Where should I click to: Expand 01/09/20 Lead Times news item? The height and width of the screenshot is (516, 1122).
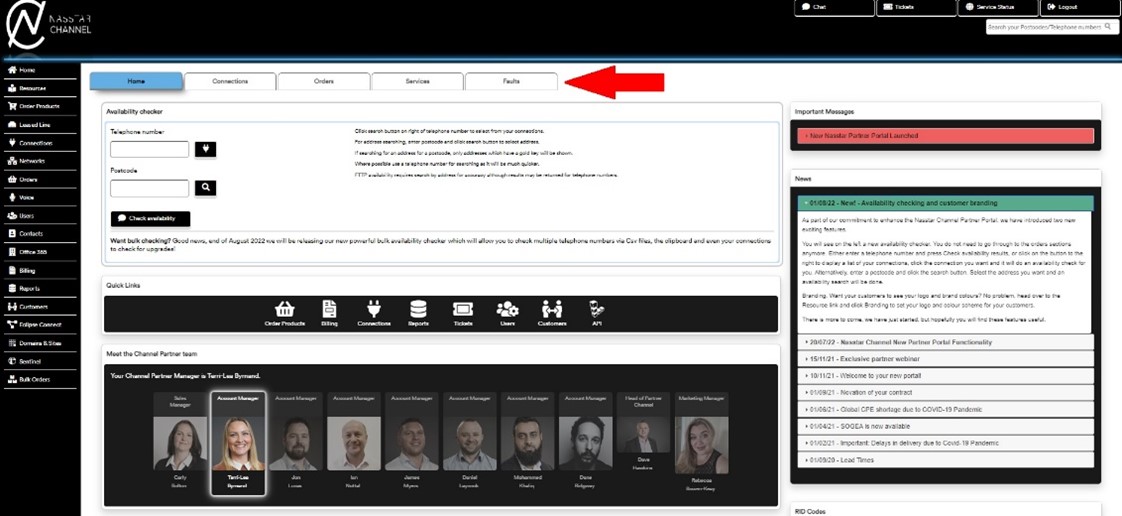click(x=945, y=460)
